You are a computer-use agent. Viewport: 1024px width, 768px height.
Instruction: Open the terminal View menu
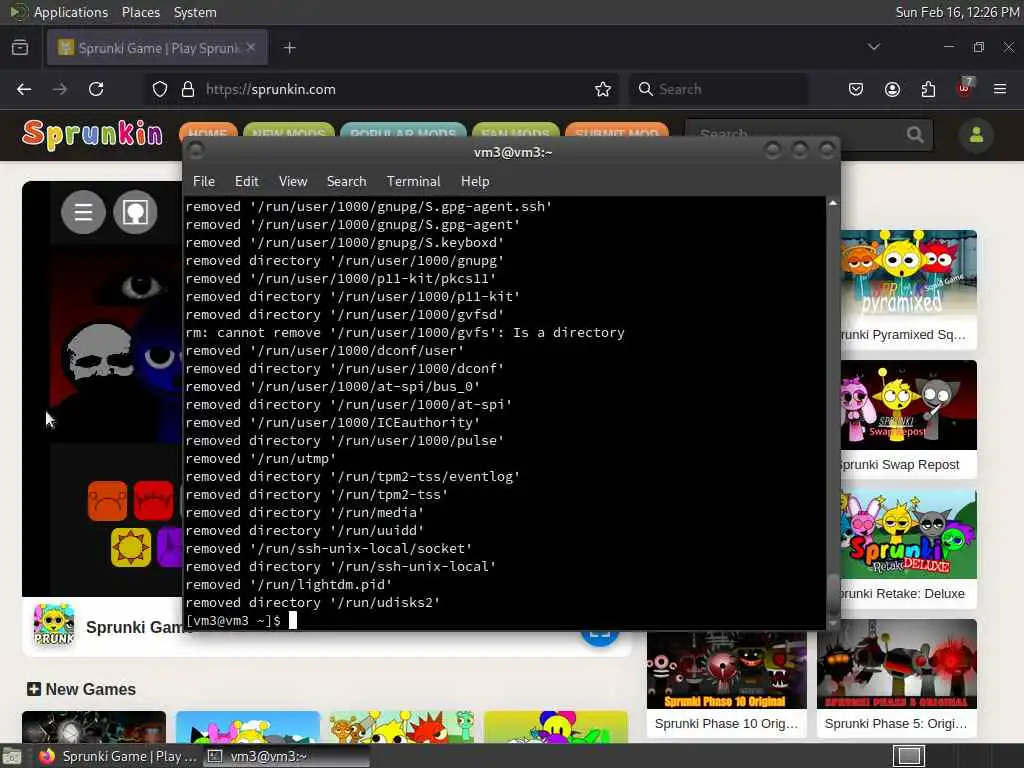point(293,182)
